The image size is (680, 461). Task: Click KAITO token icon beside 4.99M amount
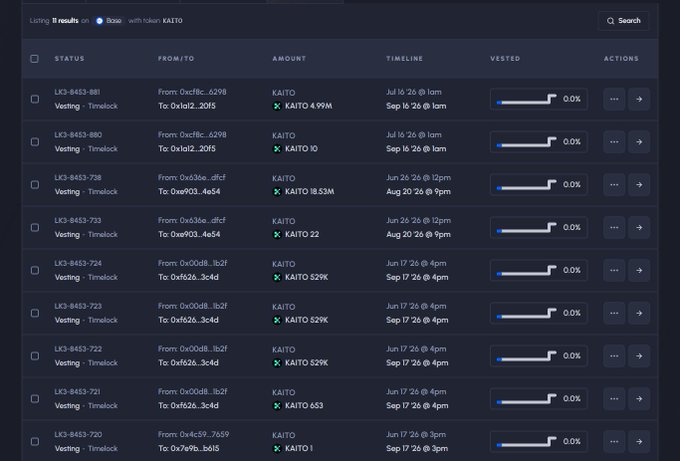coord(277,106)
